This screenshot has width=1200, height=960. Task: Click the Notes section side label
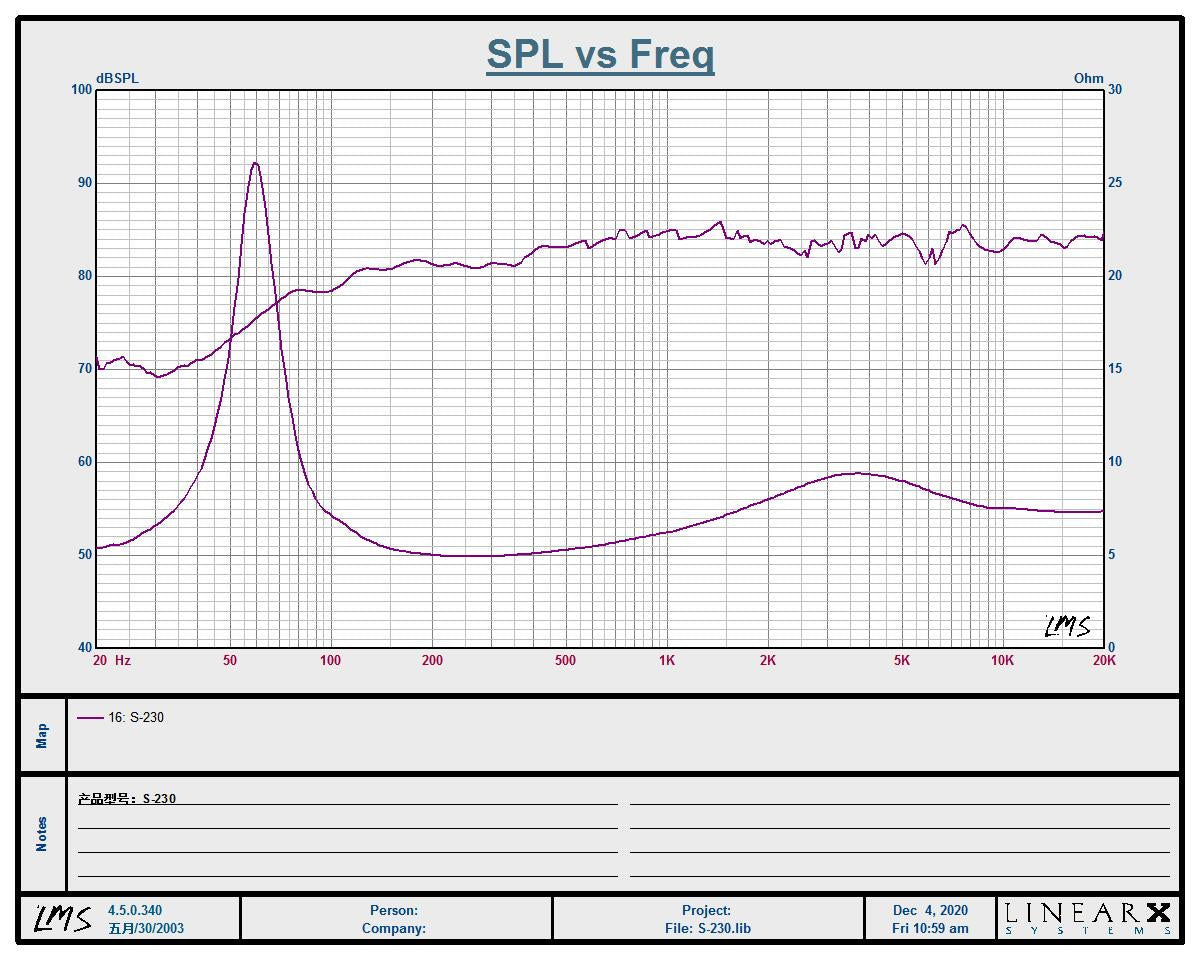click(42, 834)
